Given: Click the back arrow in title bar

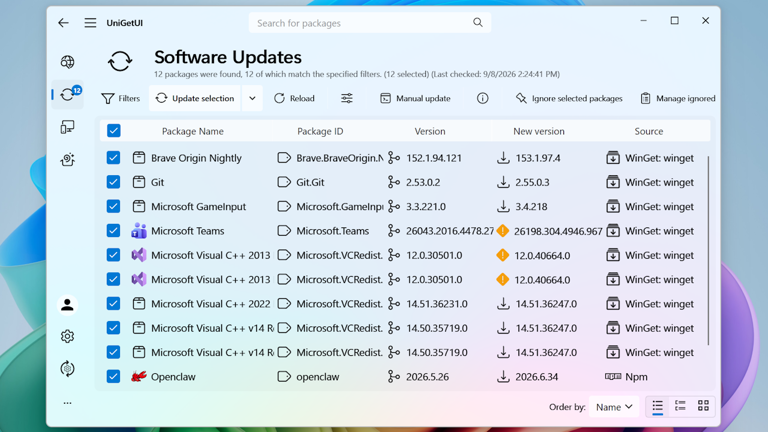Looking at the screenshot, I should point(63,23).
